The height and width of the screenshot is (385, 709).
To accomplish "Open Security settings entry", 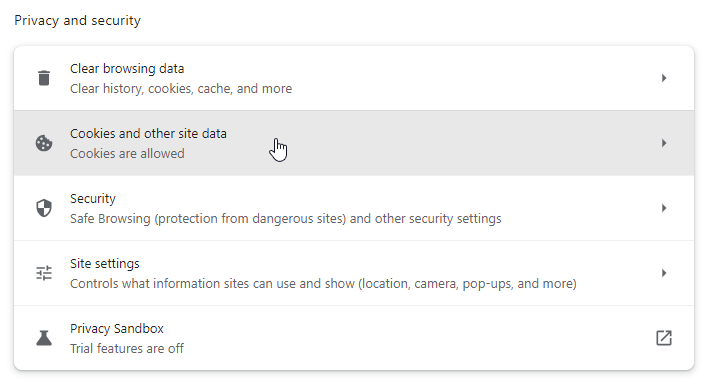I will pos(354,208).
